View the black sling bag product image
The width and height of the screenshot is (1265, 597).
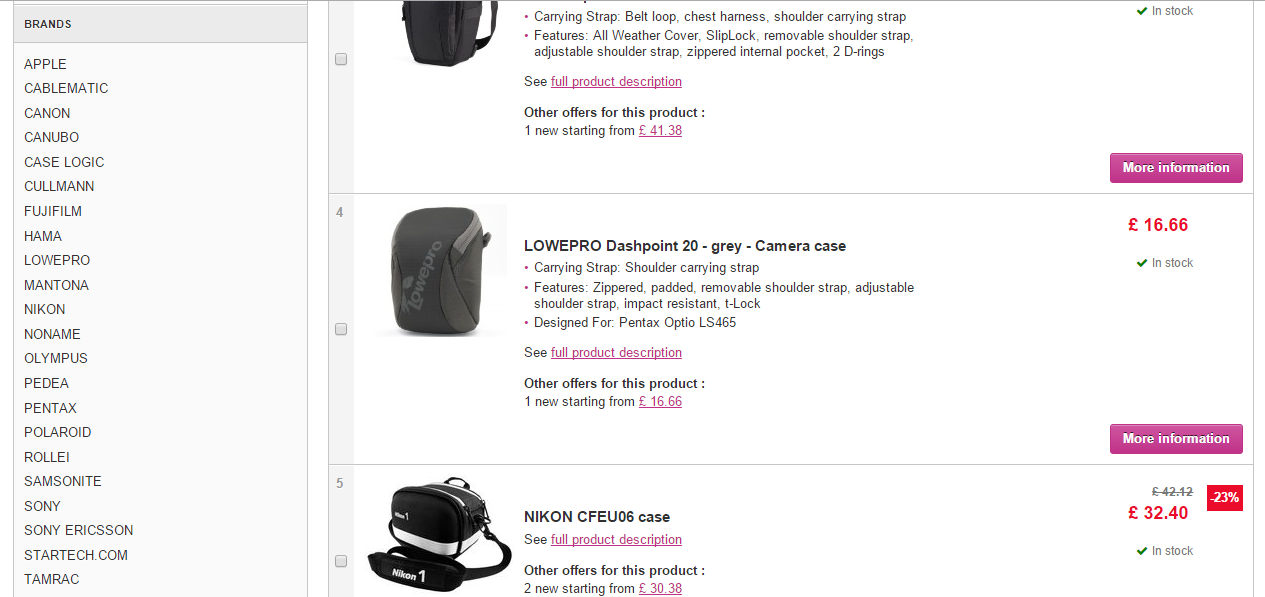click(434, 33)
